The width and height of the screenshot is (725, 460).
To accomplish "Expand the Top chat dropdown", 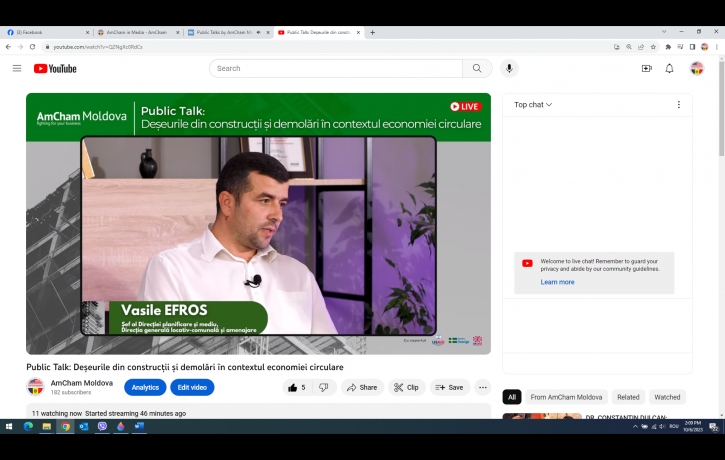I will tap(533, 104).
